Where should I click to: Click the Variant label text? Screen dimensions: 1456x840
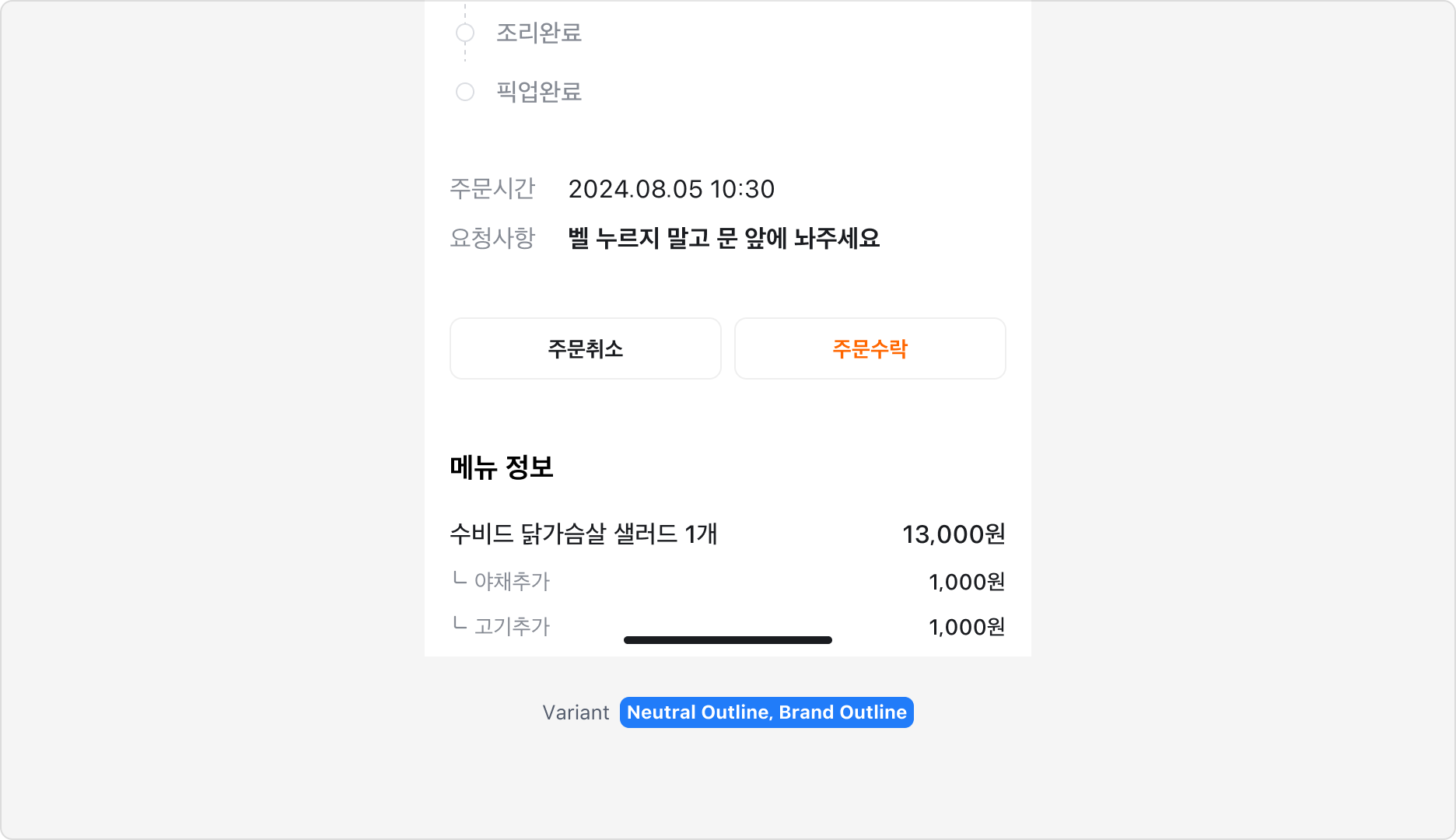coord(576,712)
